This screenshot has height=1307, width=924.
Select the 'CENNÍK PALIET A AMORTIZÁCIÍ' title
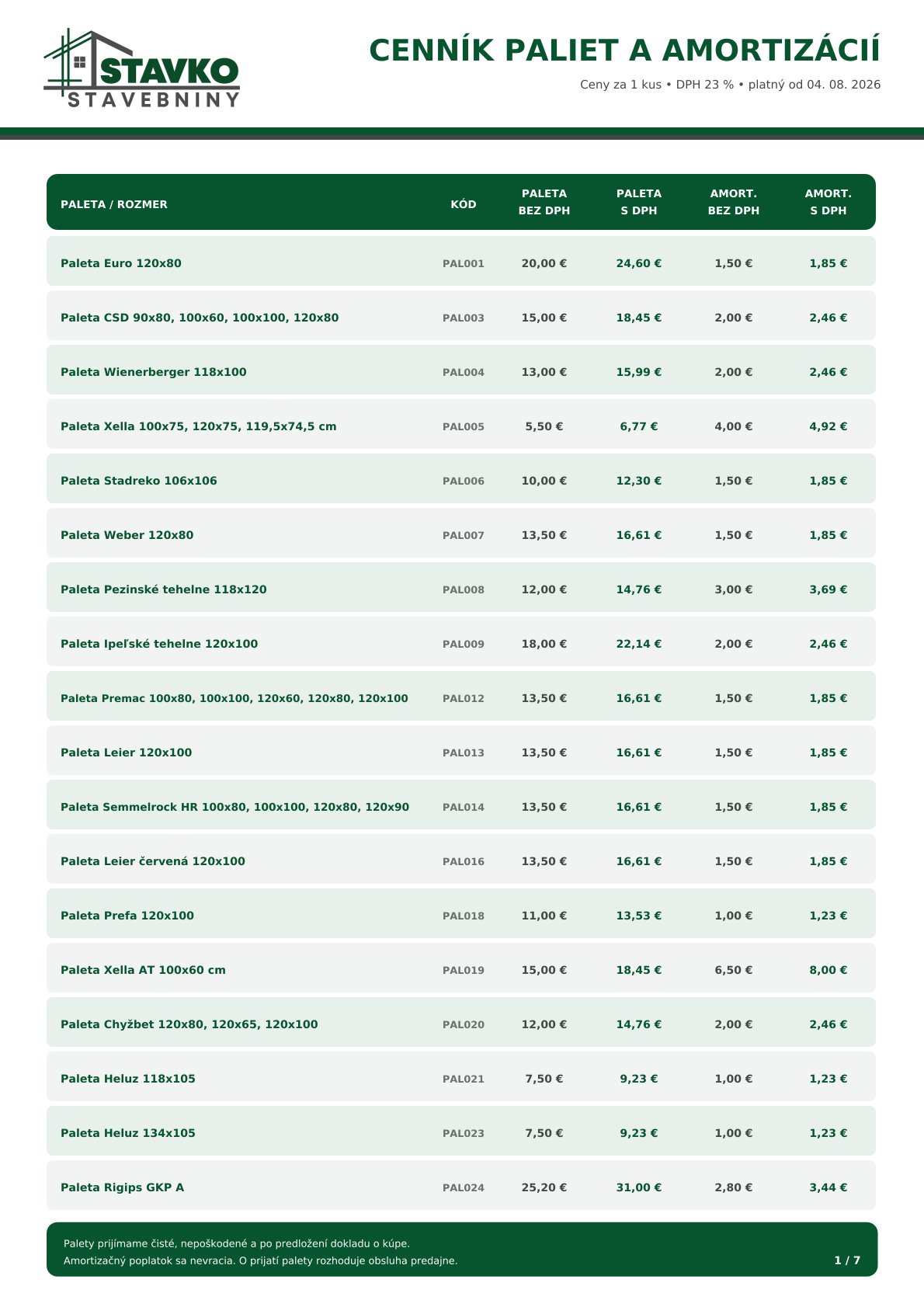(x=625, y=50)
